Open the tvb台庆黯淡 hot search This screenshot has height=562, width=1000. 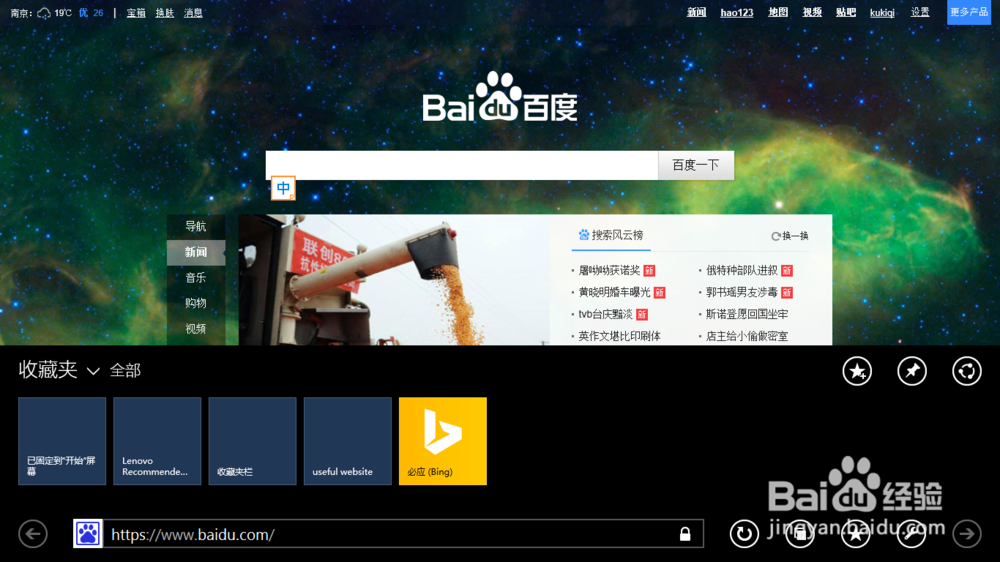[x=605, y=314]
